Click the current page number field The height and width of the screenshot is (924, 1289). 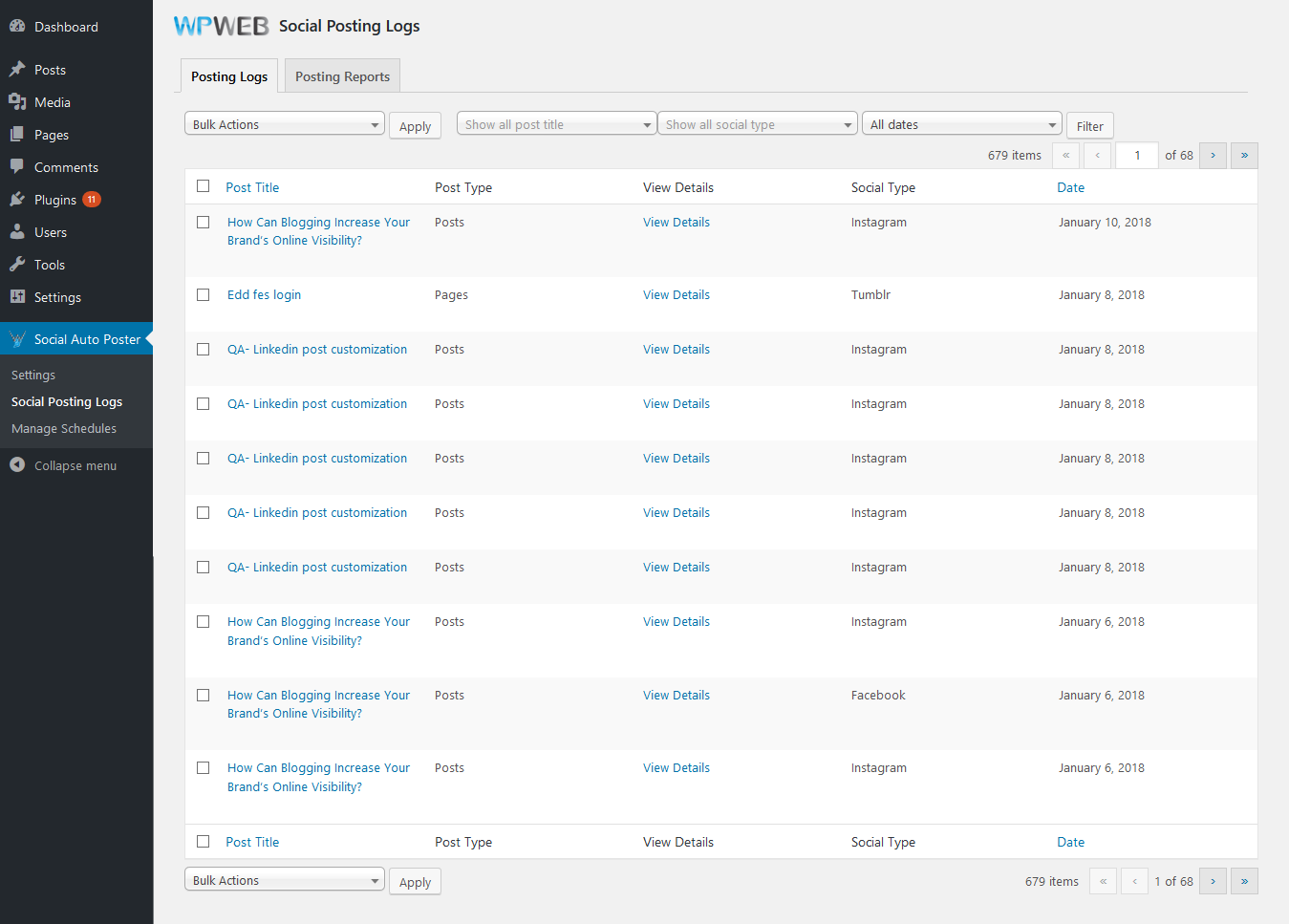pos(1136,155)
